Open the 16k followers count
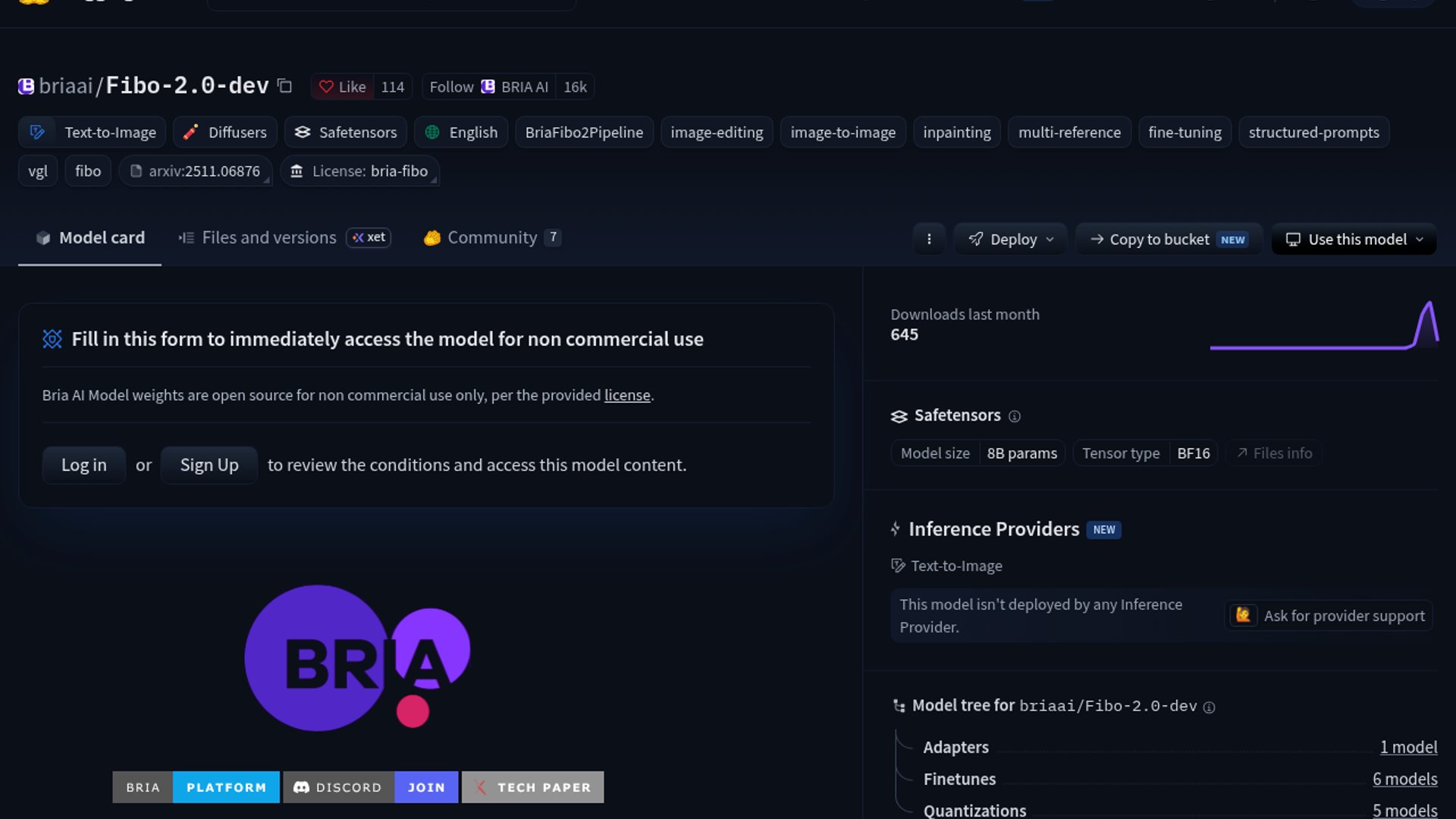The width and height of the screenshot is (1456, 819). (x=575, y=86)
